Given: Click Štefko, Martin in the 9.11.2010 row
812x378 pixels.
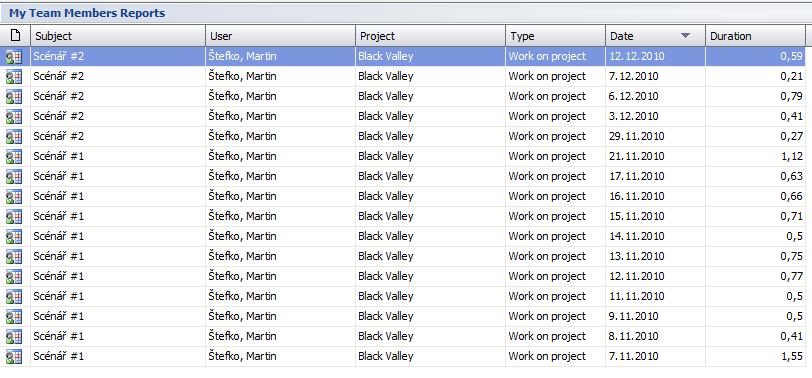Looking at the screenshot, I should click(x=242, y=316).
